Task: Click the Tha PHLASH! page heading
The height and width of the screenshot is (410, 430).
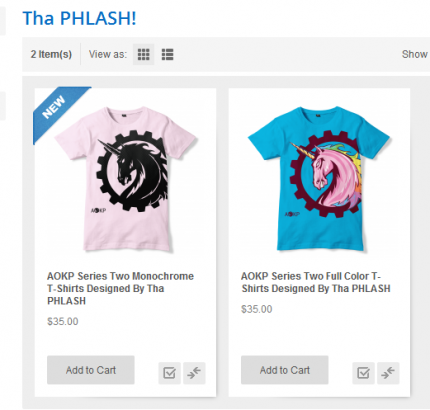Action: (x=79, y=18)
